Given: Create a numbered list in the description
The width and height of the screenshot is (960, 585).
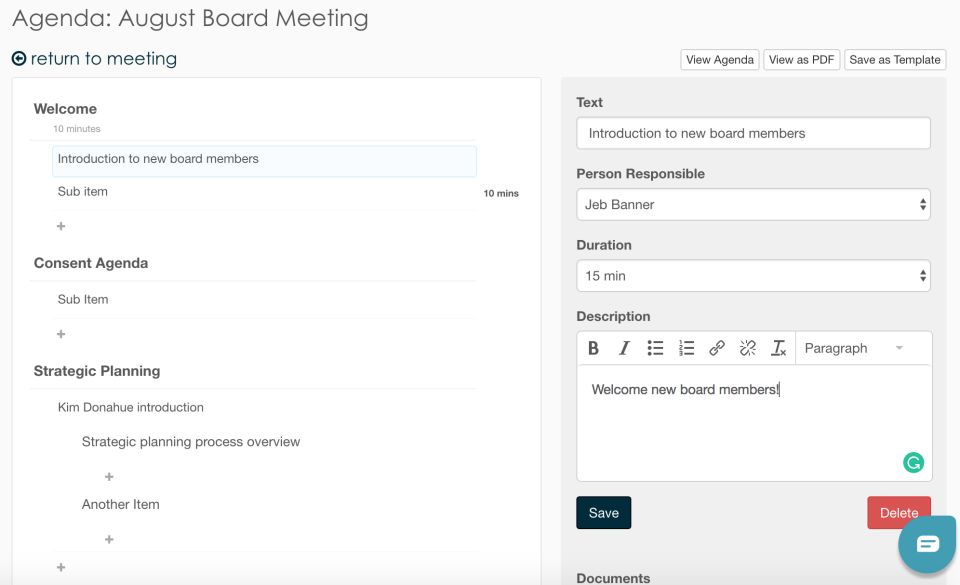Looking at the screenshot, I should (686, 348).
